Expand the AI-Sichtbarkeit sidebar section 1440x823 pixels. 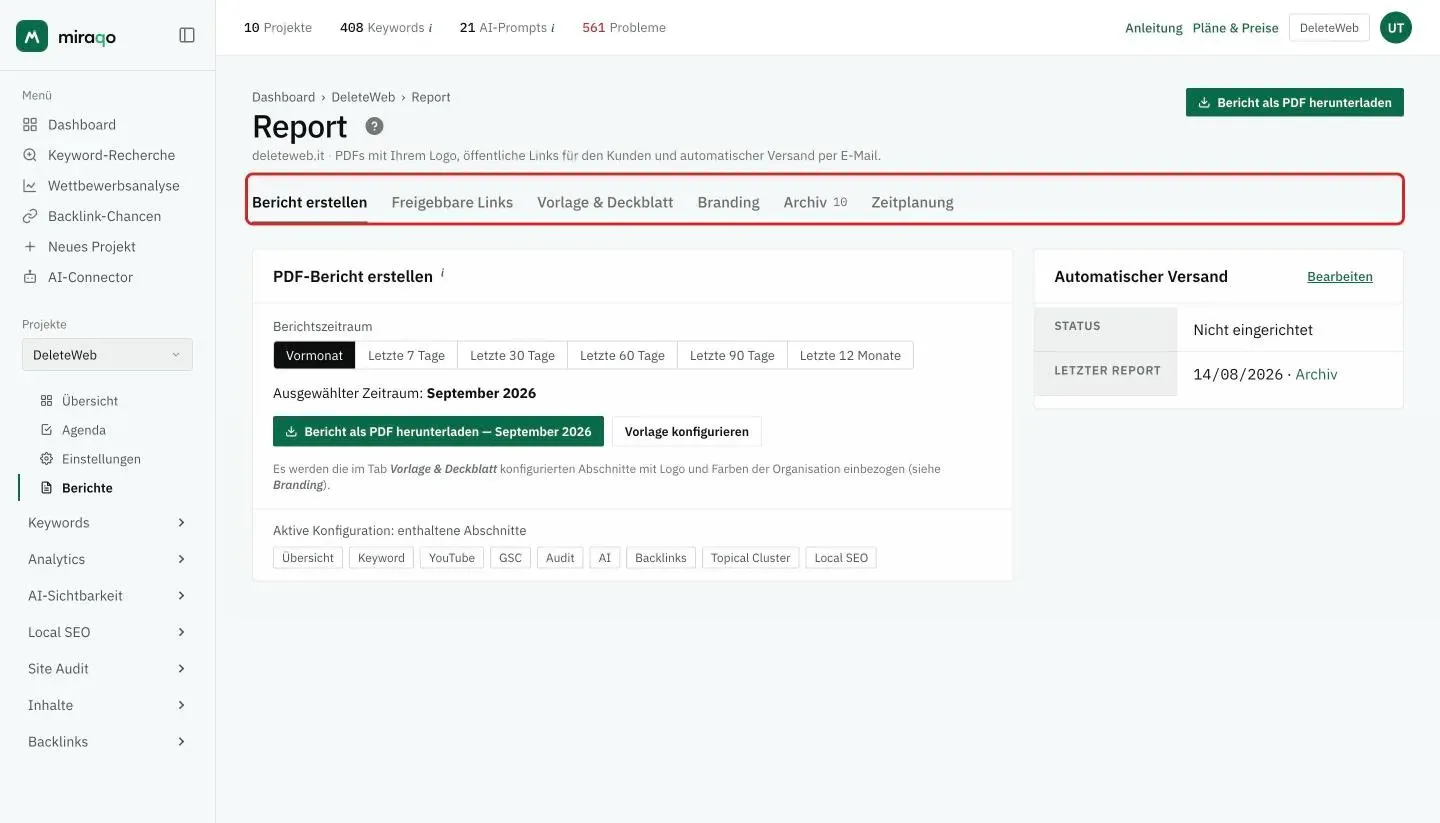(x=107, y=596)
